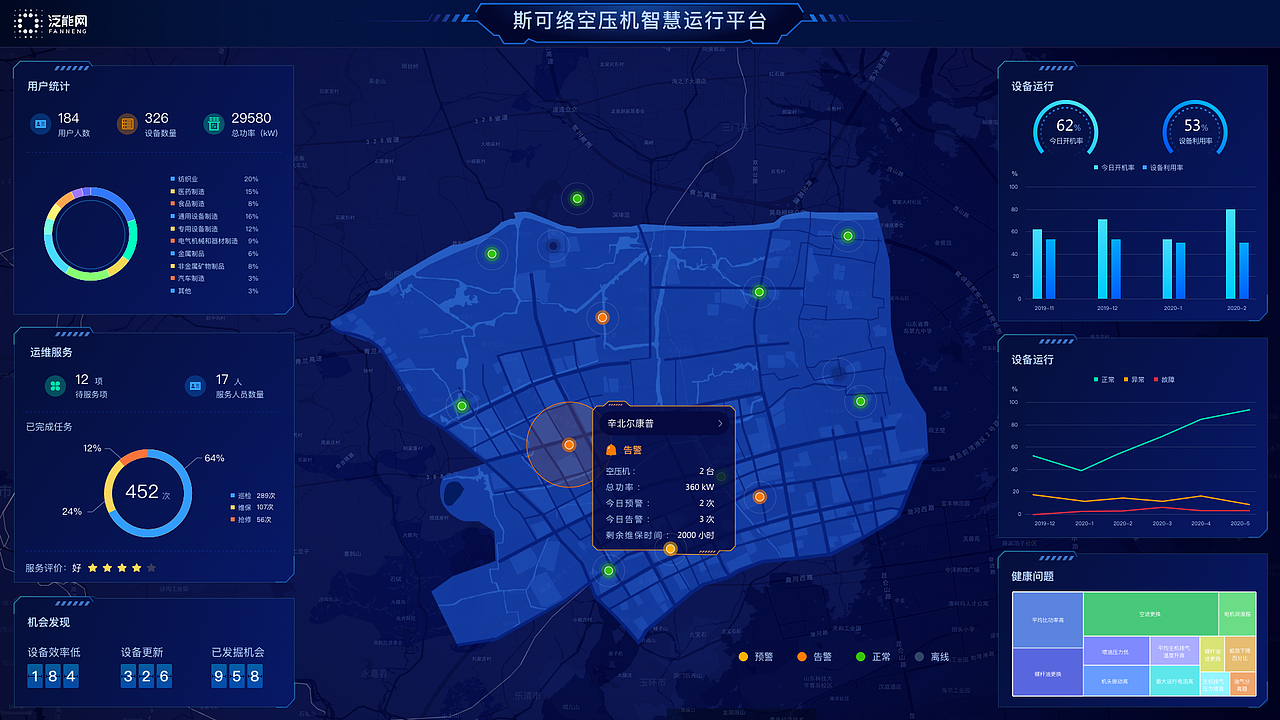Click the 总功率 360 kW popup row
This screenshot has height=720, width=1280.
(660, 487)
